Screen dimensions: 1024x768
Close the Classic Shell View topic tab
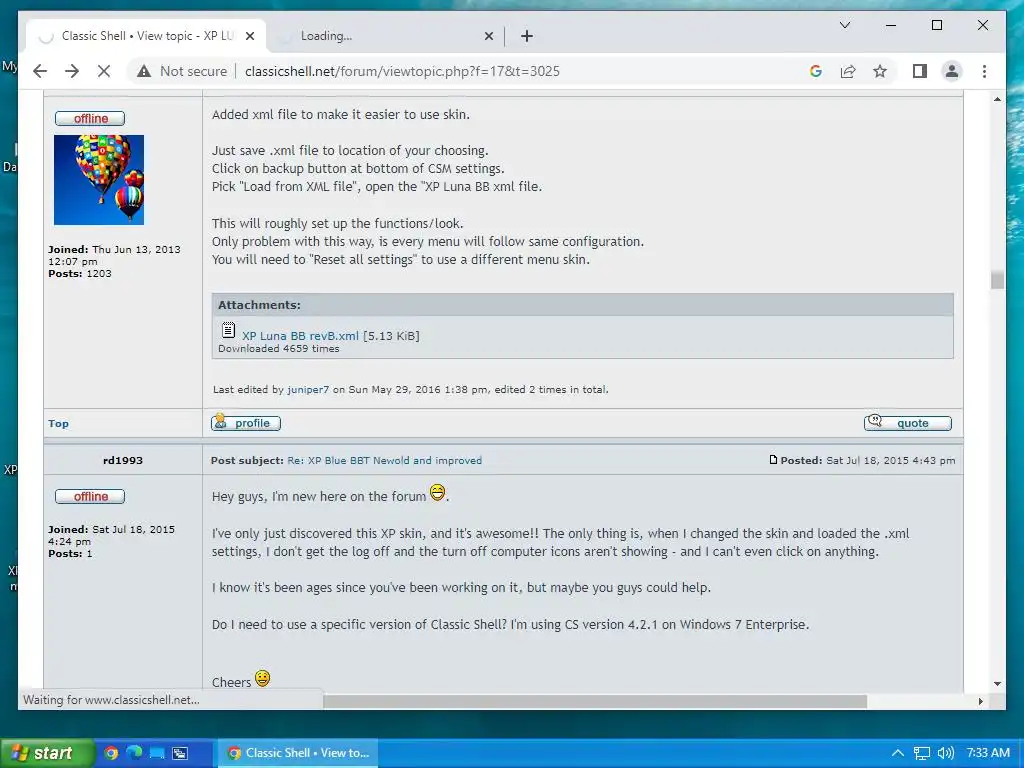point(249,36)
